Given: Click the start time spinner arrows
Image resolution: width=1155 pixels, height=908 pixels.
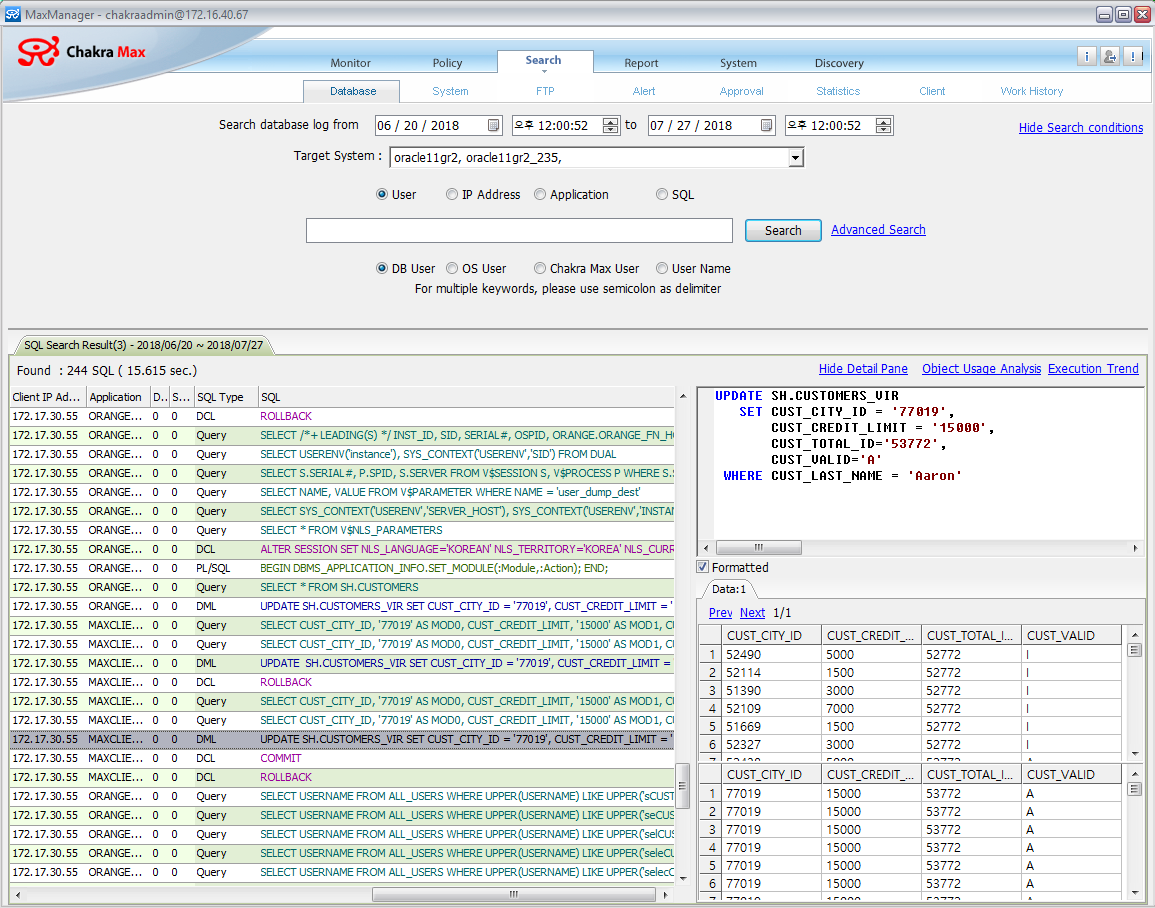Looking at the screenshot, I should [x=611, y=125].
